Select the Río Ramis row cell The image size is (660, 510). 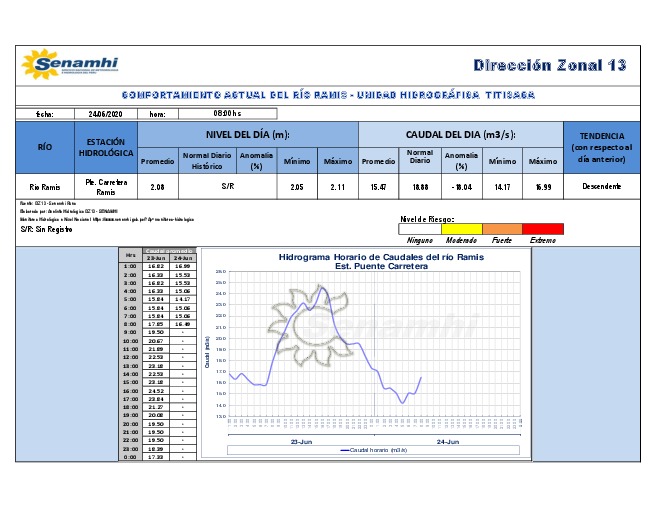point(45,186)
